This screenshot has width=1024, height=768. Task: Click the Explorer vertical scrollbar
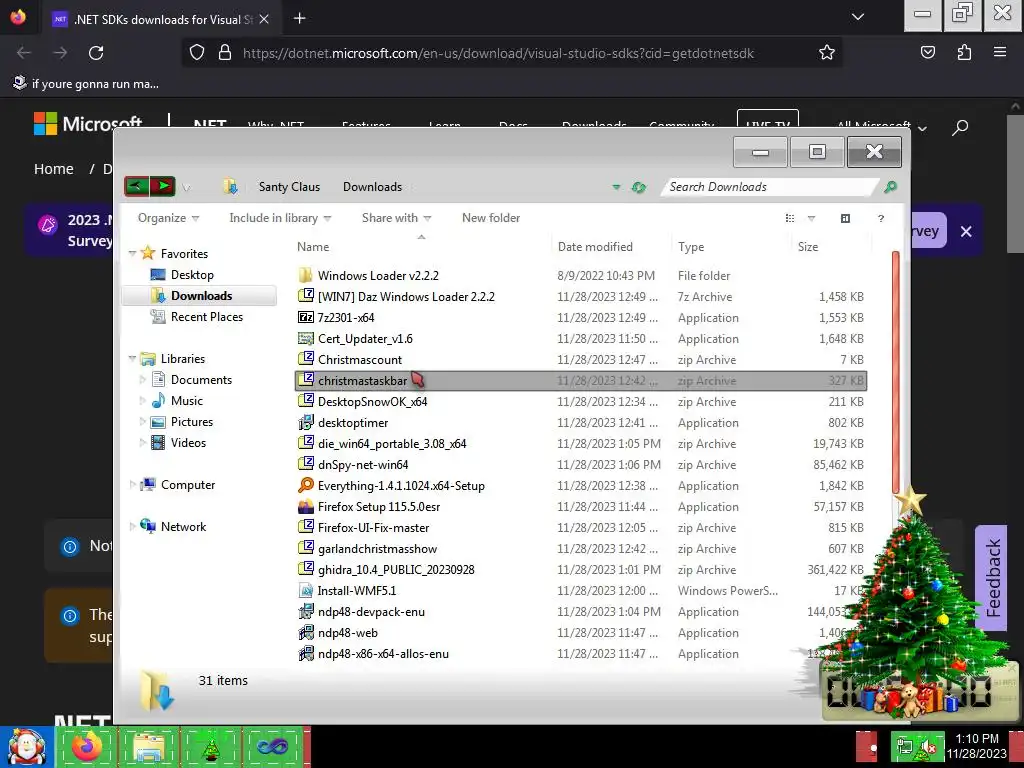coord(896,373)
